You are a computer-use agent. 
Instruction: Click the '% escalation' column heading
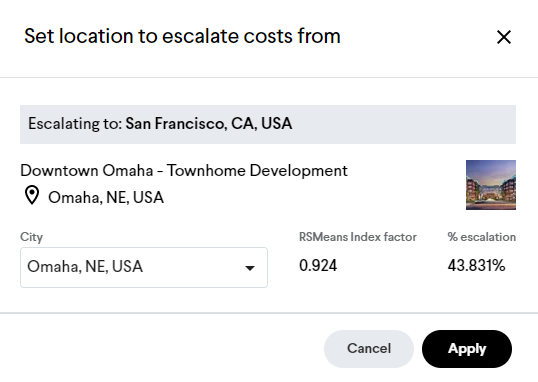481,237
